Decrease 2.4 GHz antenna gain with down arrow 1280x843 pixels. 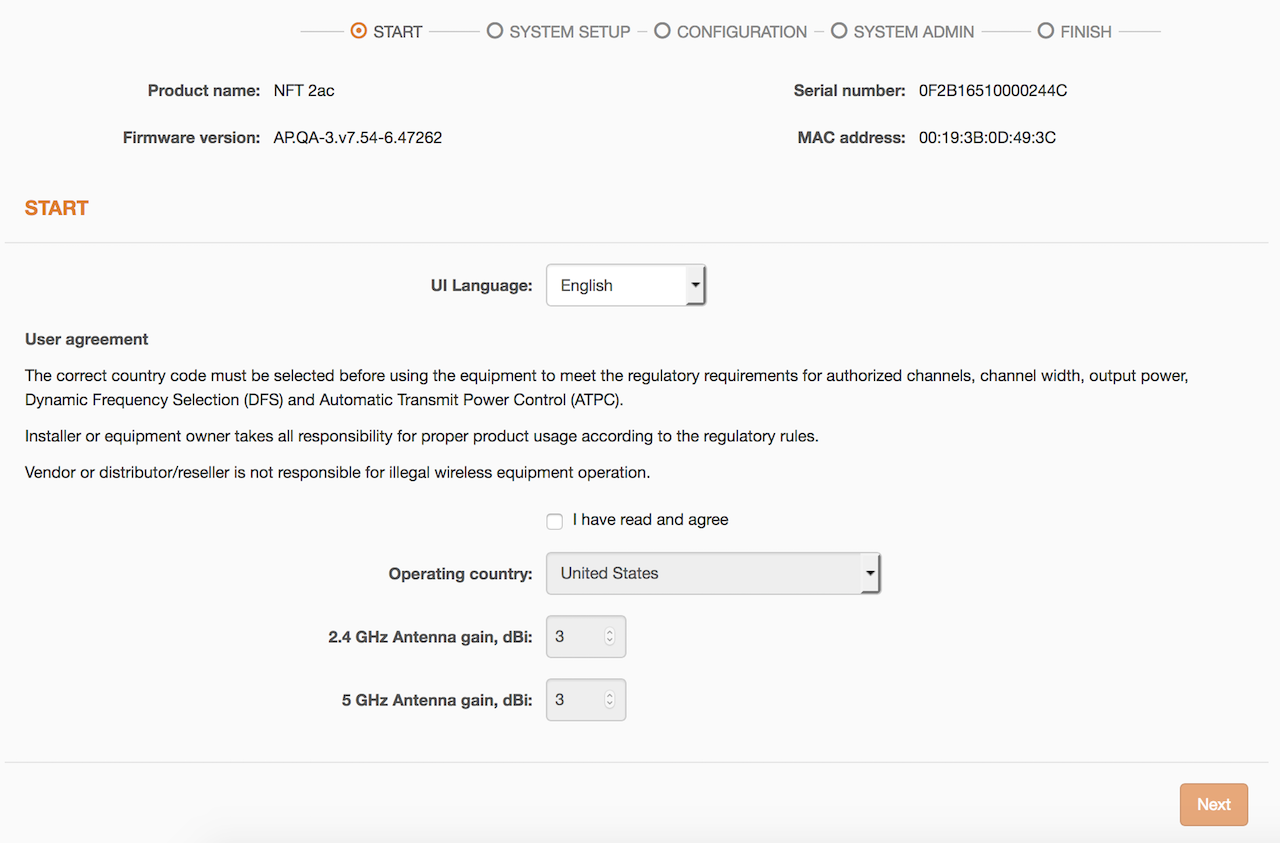609,641
